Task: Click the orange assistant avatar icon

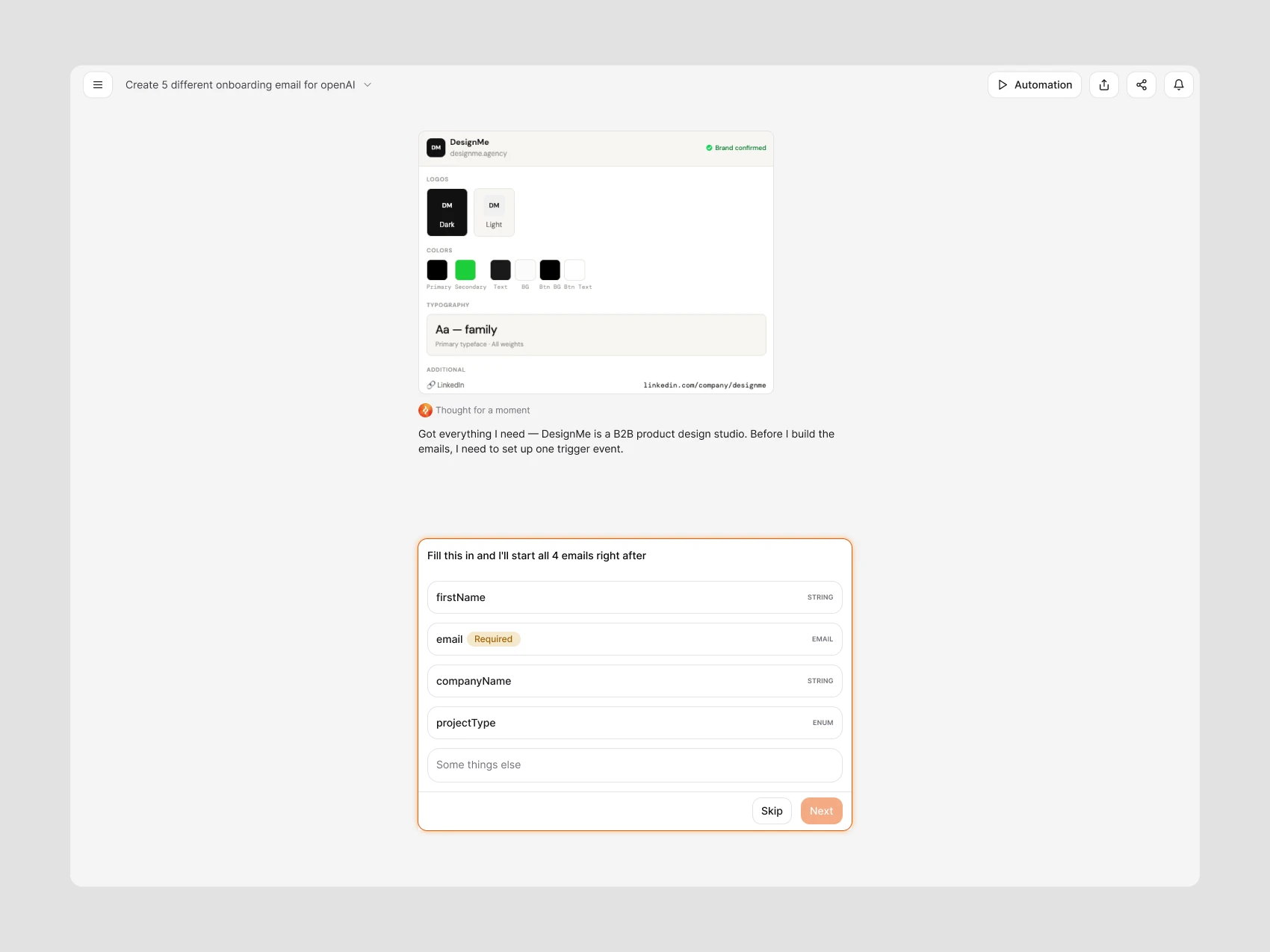Action: 426,411
